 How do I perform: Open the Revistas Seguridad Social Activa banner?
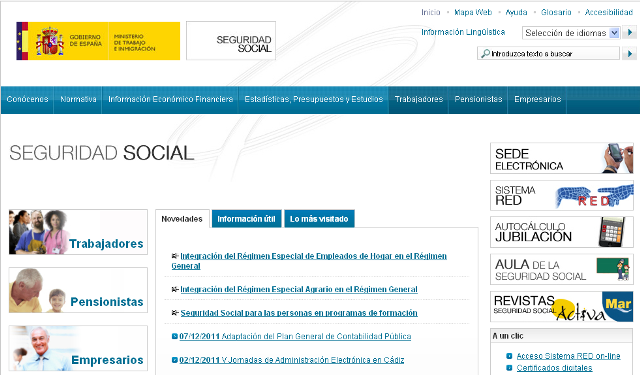click(562, 306)
